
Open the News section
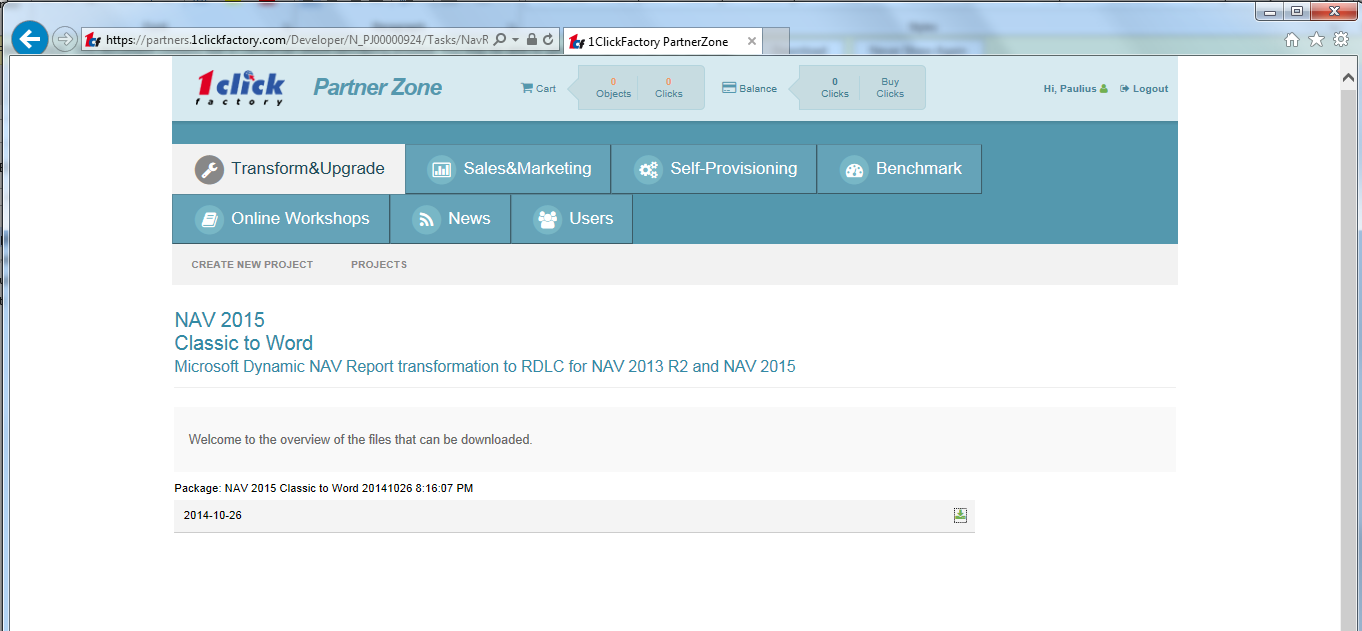(x=450, y=219)
